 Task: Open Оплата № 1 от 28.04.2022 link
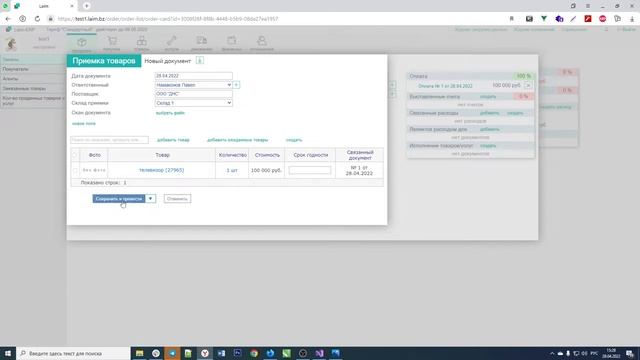[445, 86]
